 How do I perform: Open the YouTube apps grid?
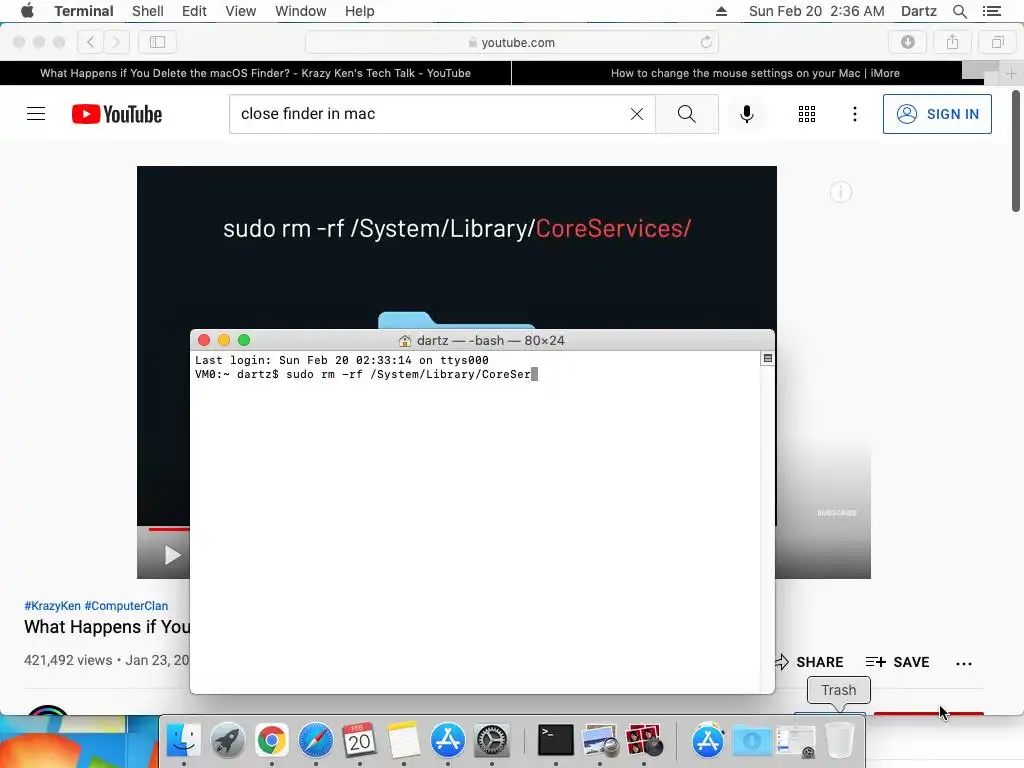[x=807, y=114]
